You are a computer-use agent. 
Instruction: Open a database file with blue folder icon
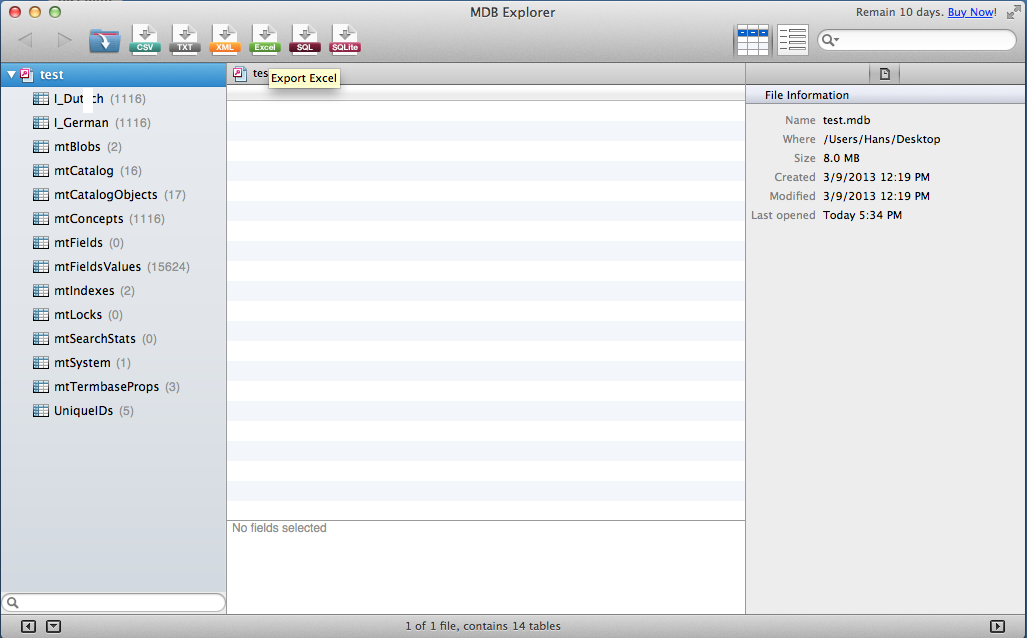click(104, 40)
